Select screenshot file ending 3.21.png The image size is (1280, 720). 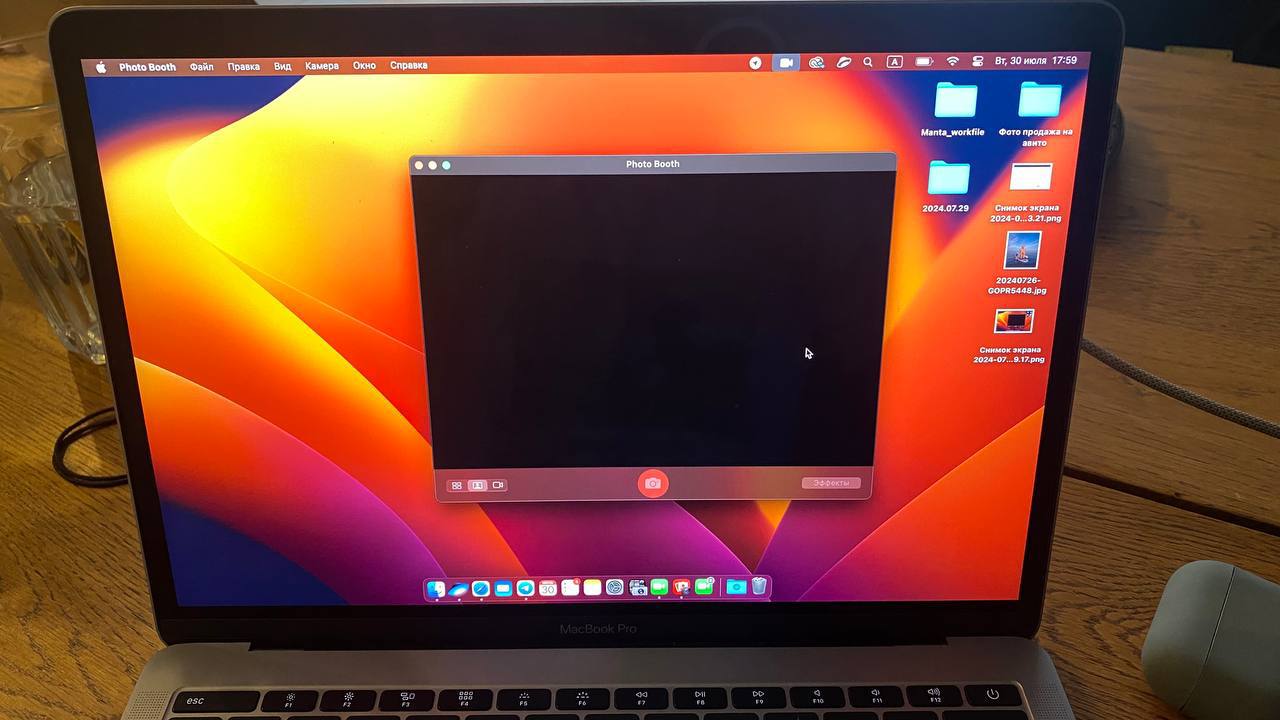pyautogui.click(x=1030, y=177)
